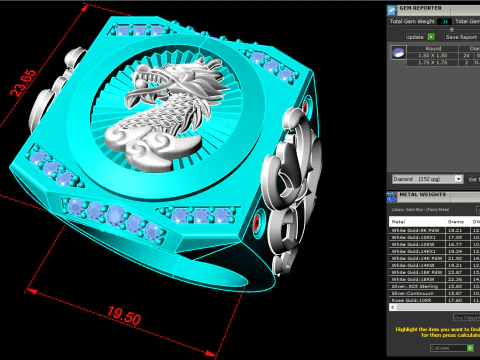
Task: Click the Metal column header
Action: pos(417,222)
